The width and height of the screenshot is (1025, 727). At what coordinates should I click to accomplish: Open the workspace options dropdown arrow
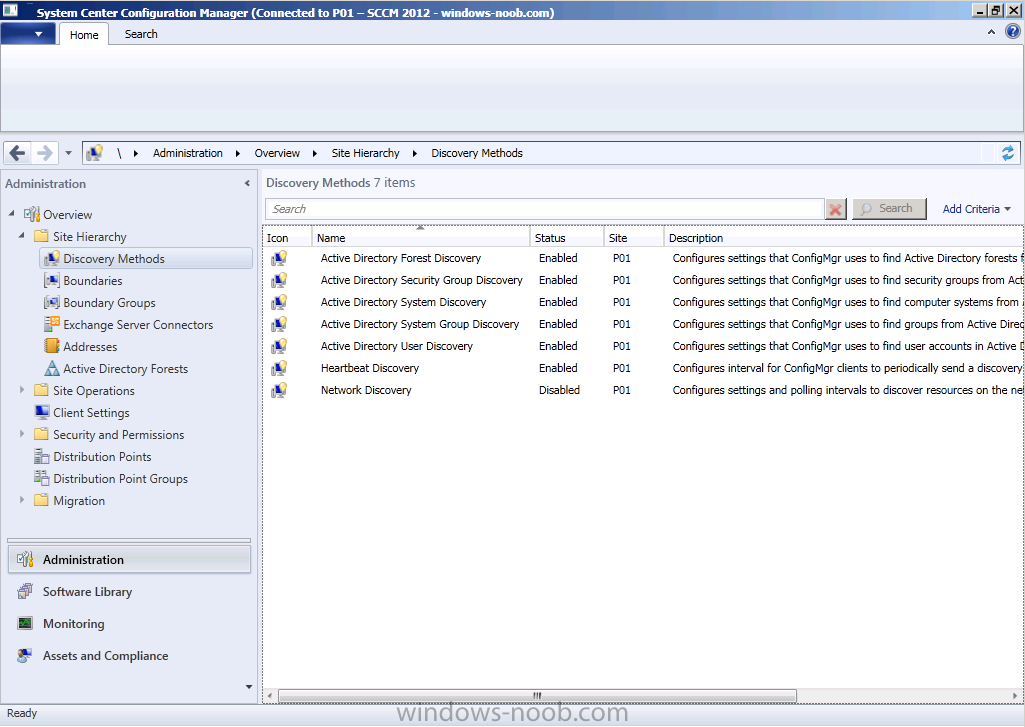(x=248, y=686)
